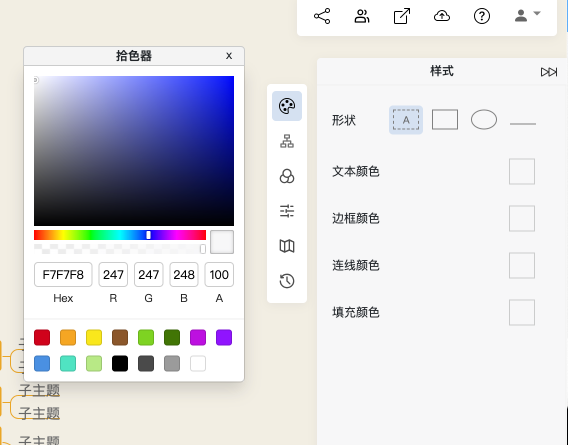Image resolution: width=568 pixels, height=445 pixels.
Task: Pick the yellow preset swatch
Action: (94, 337)
